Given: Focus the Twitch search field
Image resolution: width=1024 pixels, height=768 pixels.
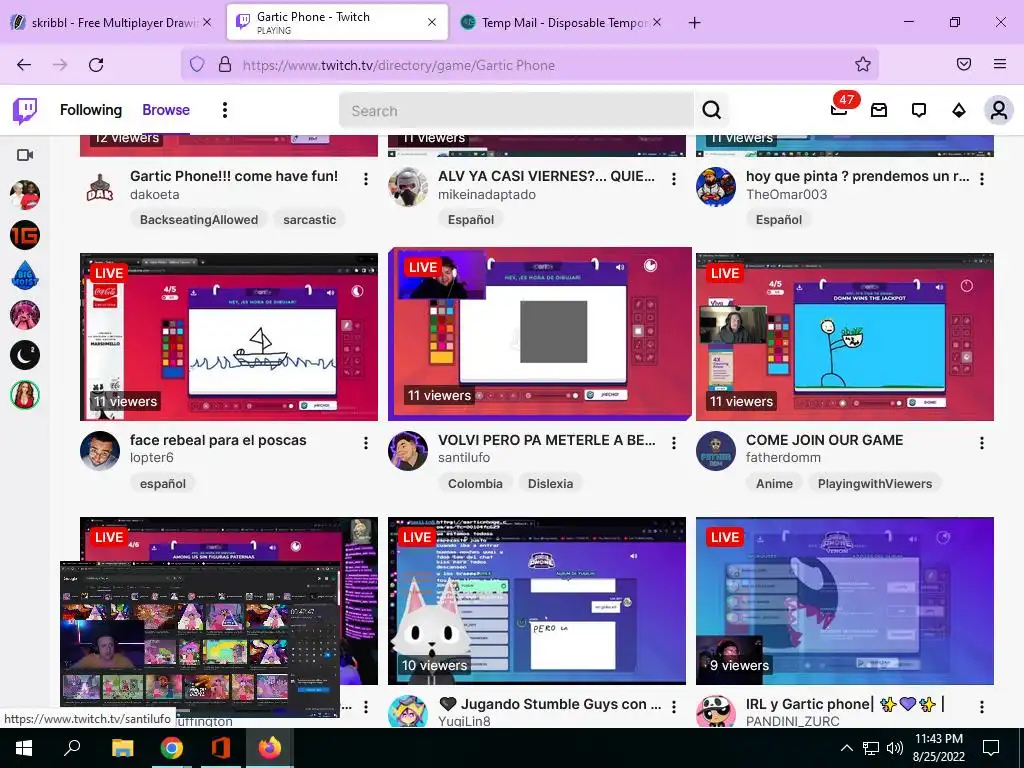Looking at the screenshot, I should [x=516, y=110].
